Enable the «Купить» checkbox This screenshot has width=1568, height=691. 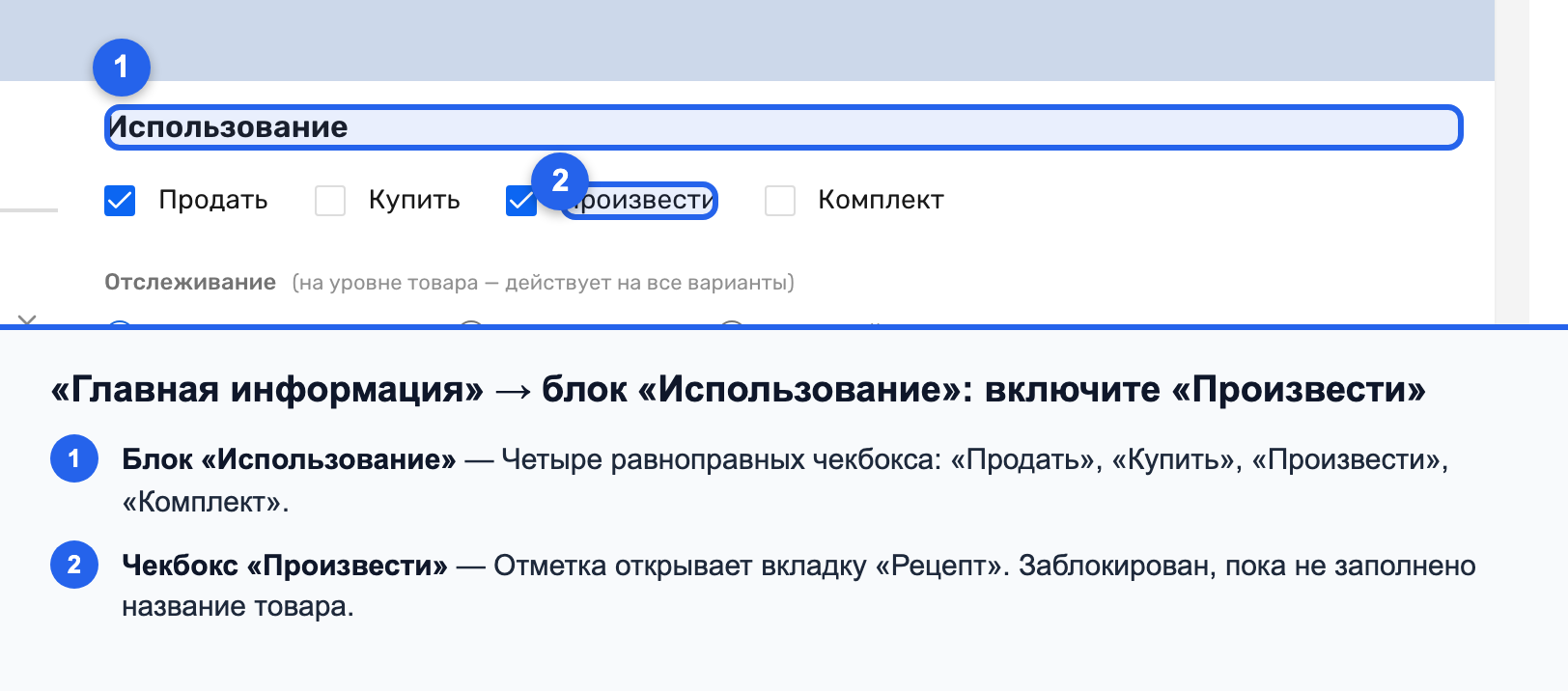coord(330,201)
